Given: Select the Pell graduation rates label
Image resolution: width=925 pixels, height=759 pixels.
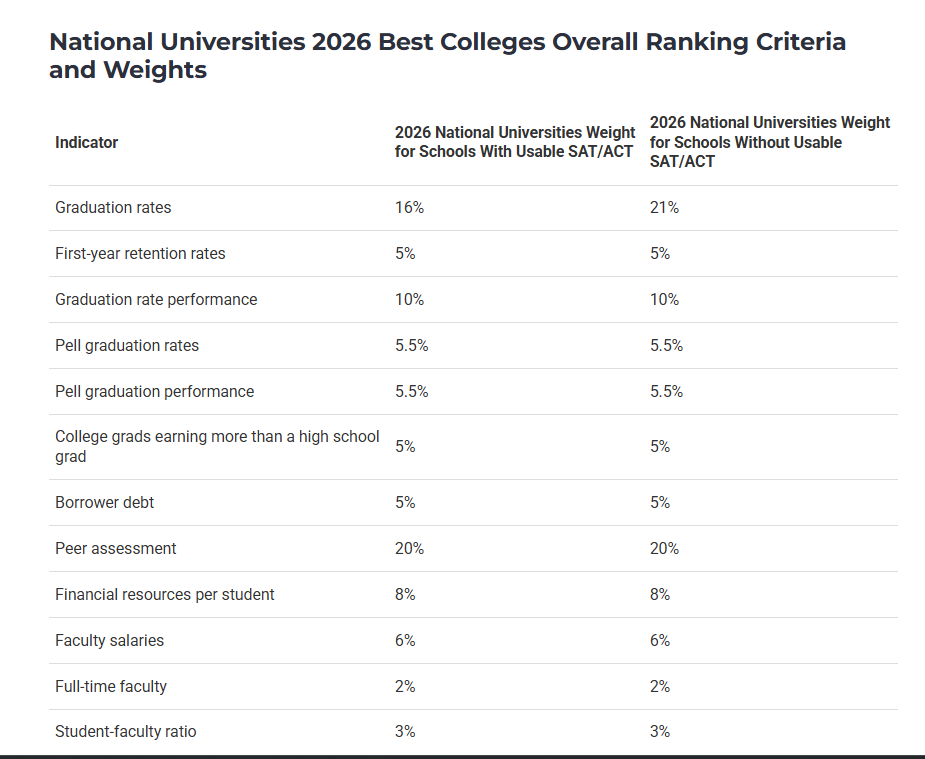Looking at the screenshot, I should coord(127,346).
